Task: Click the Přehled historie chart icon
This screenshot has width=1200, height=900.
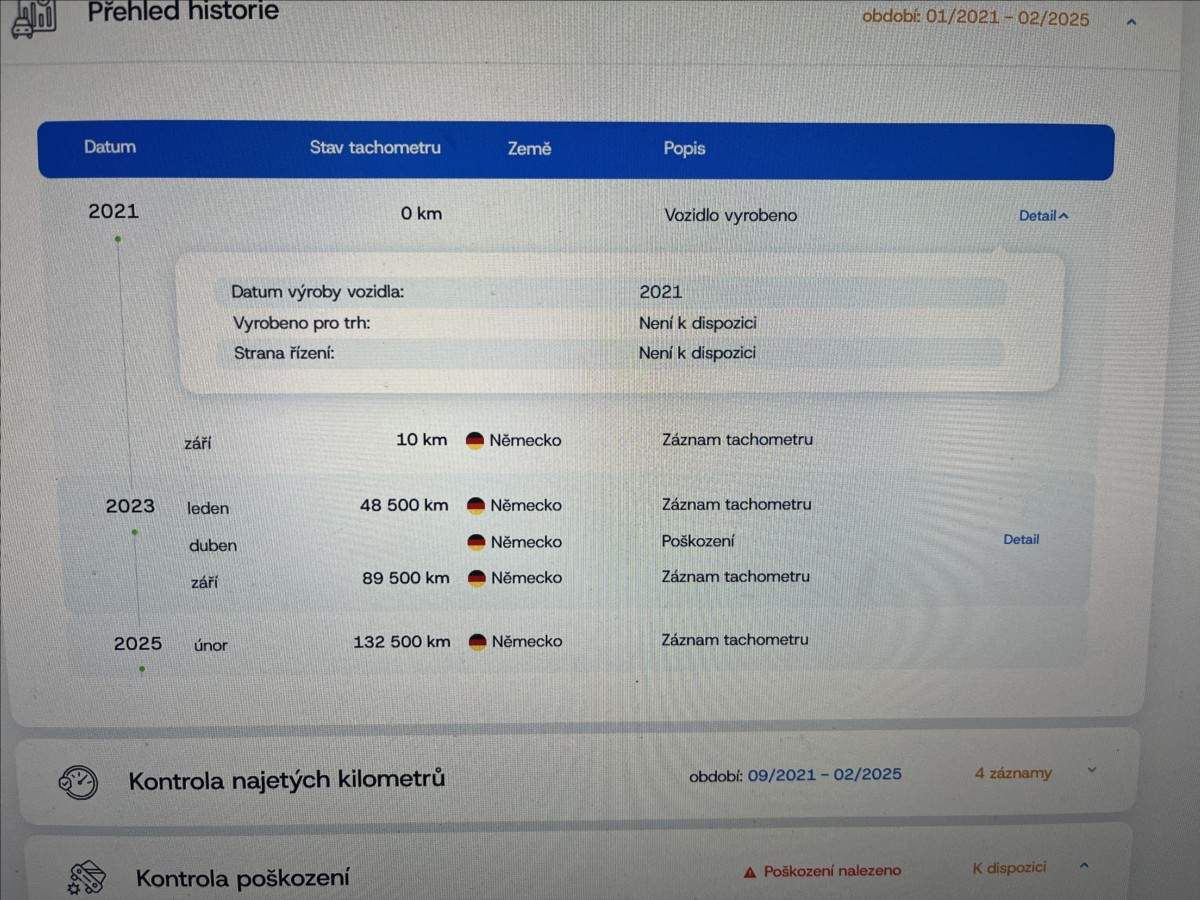Action: (x=33, y=18)
